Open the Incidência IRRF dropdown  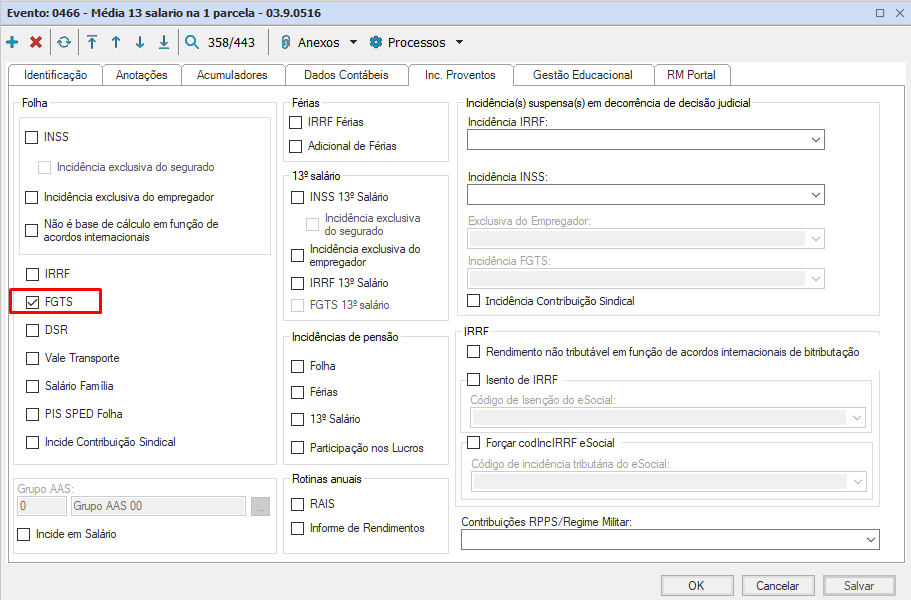coord(645,139)
